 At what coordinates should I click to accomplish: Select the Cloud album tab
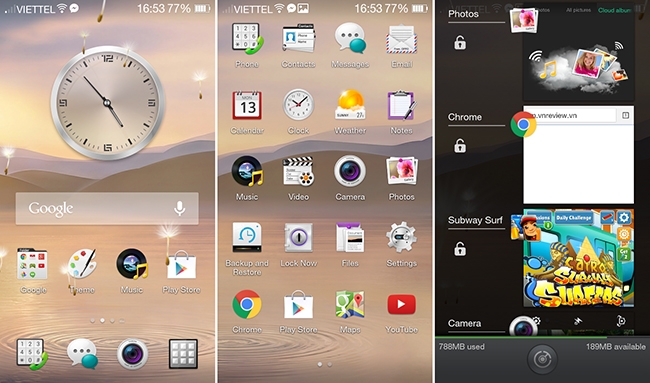[x=614, y=10]
